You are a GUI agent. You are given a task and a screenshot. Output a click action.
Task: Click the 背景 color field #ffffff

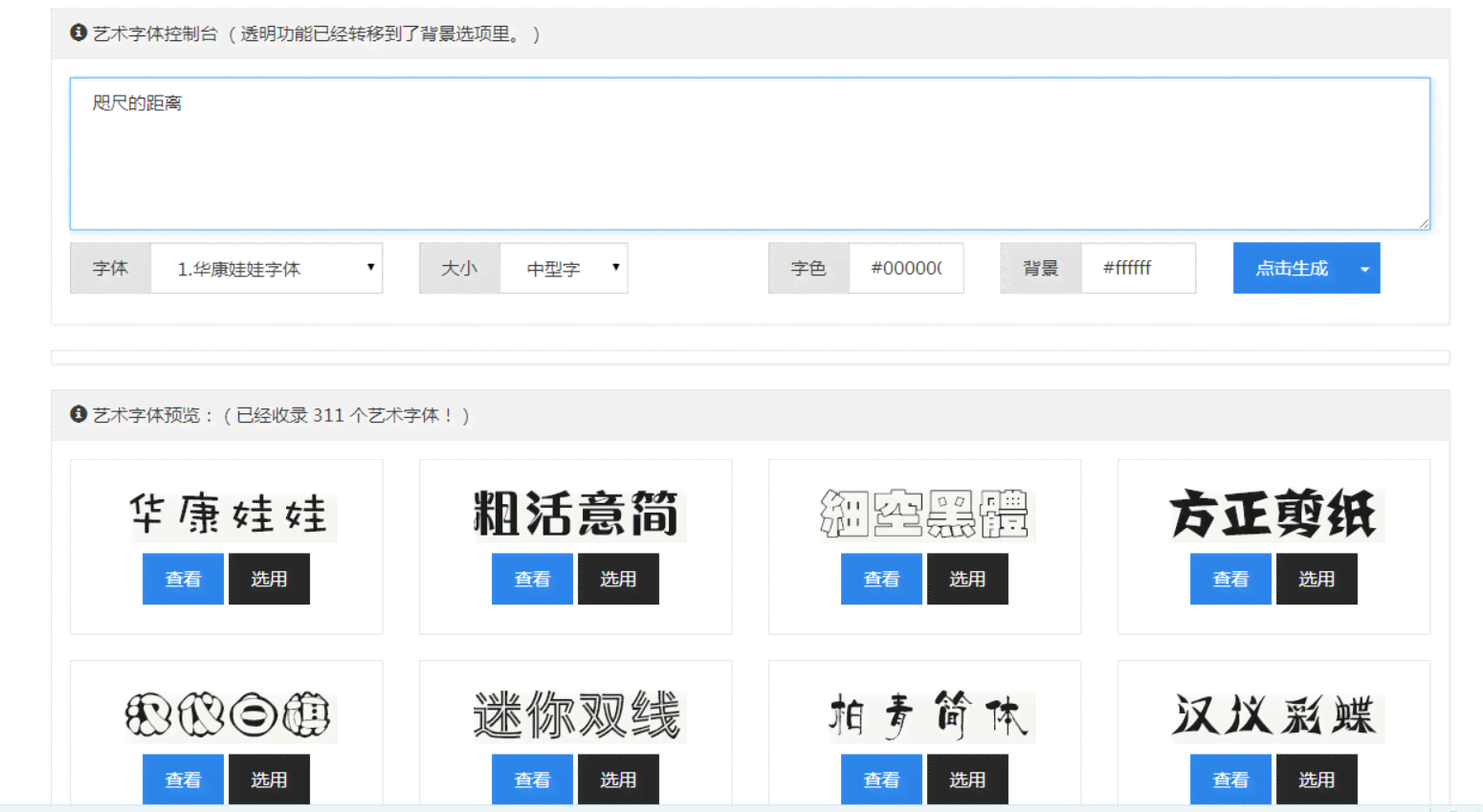[1139, 269]
